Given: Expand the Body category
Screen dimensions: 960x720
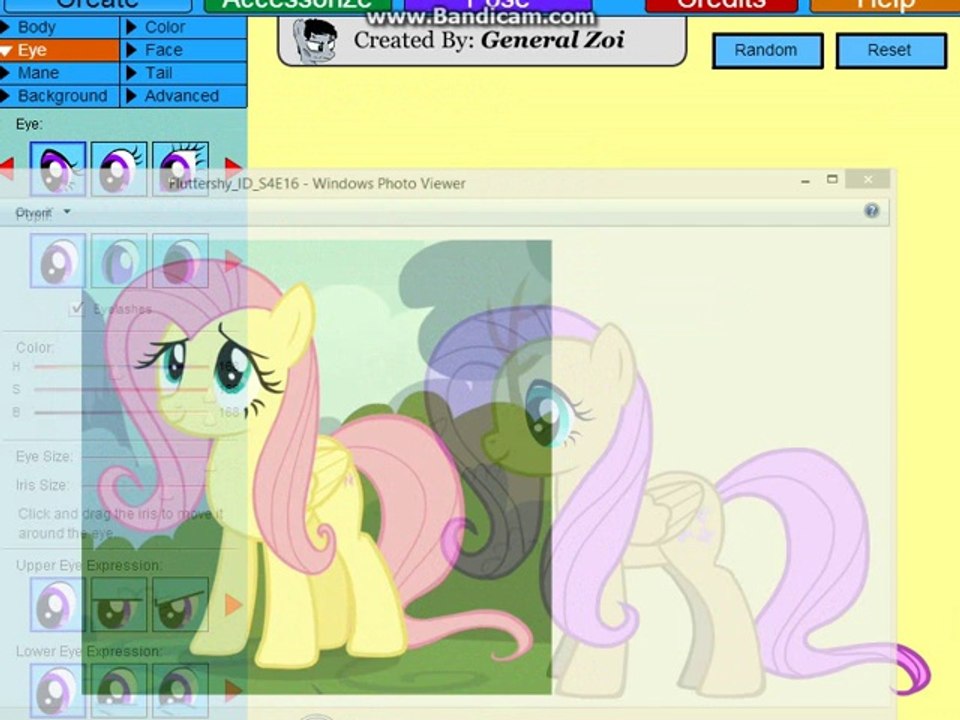Looking at the screenshot, I should [x=59, y=28].
